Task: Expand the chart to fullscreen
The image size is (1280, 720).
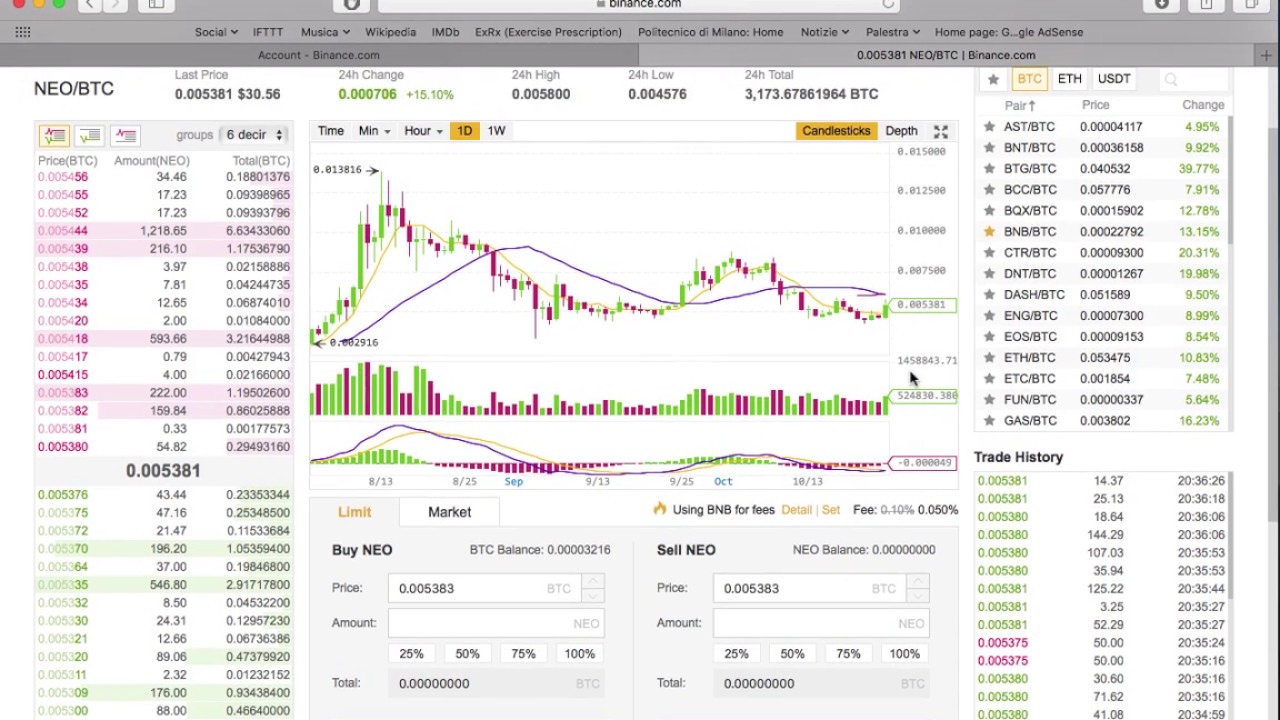Action: click(941, 131)
